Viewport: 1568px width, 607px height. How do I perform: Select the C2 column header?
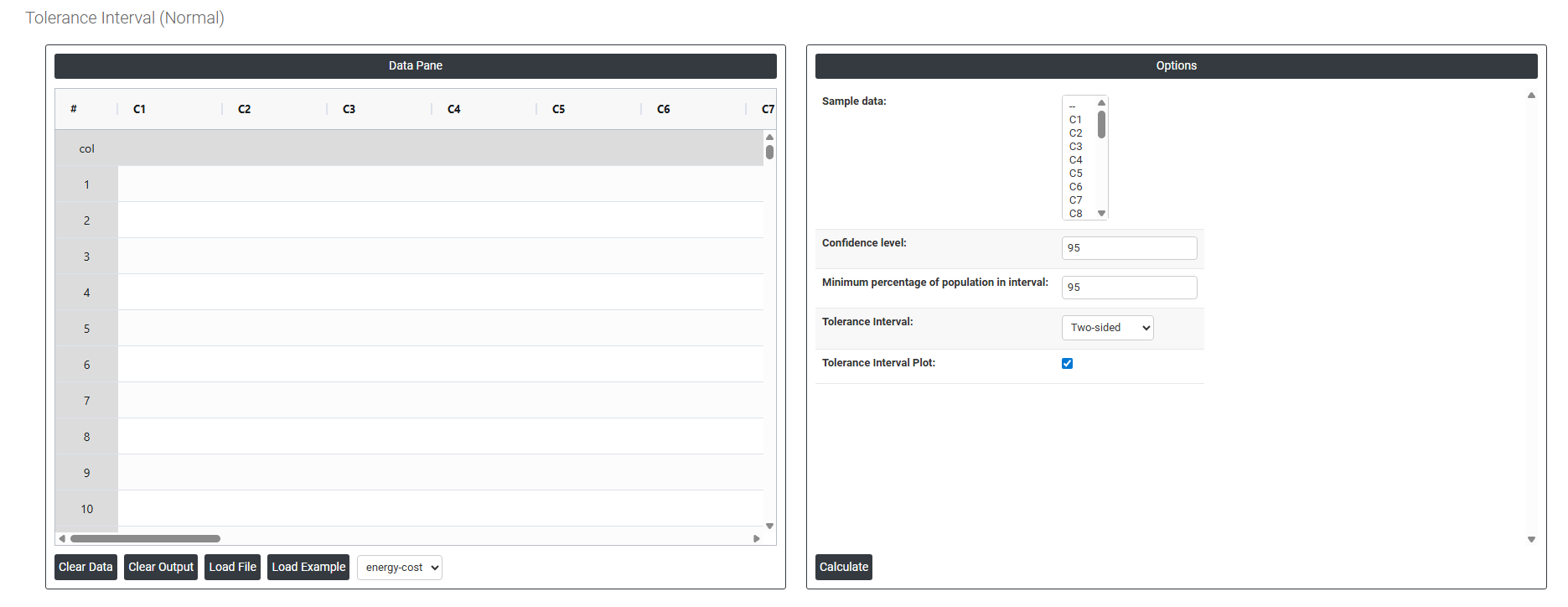point(245,109)
